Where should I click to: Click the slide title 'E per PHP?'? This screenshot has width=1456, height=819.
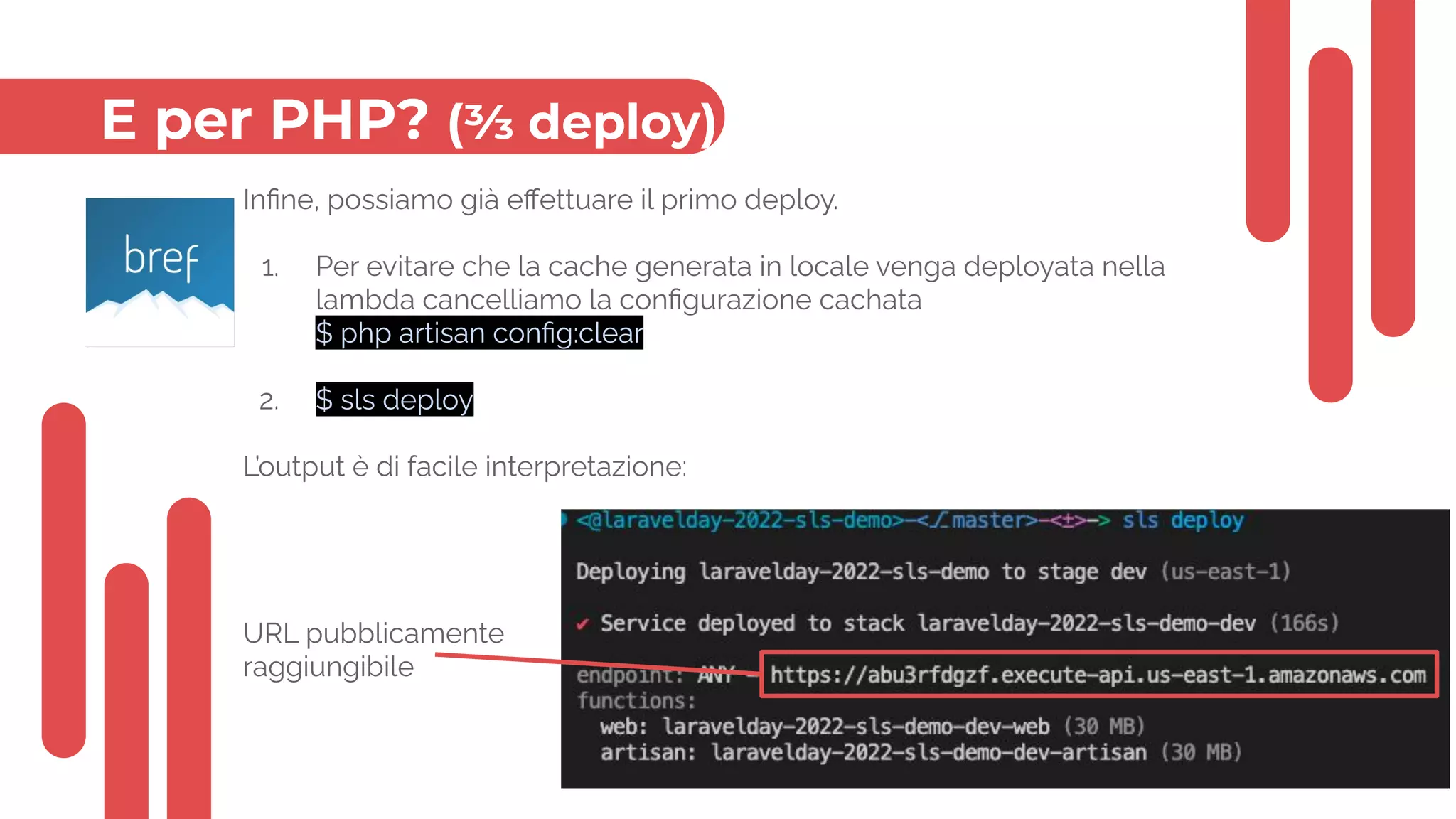(x=265, y=119)
